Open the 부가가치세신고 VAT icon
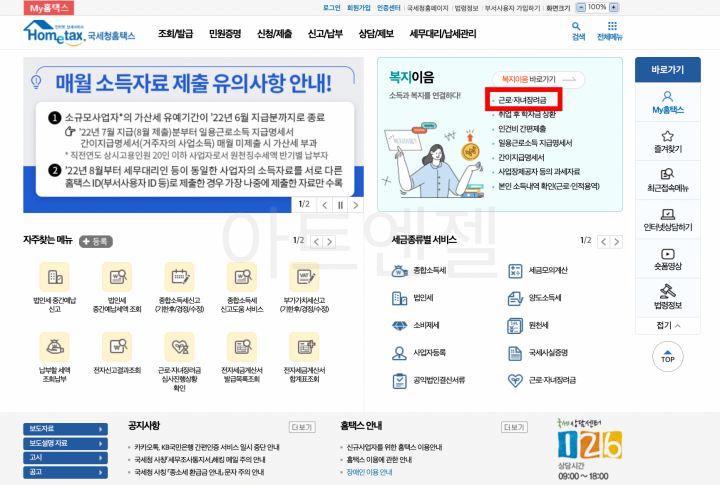720x485 pixels. [304, 277]
